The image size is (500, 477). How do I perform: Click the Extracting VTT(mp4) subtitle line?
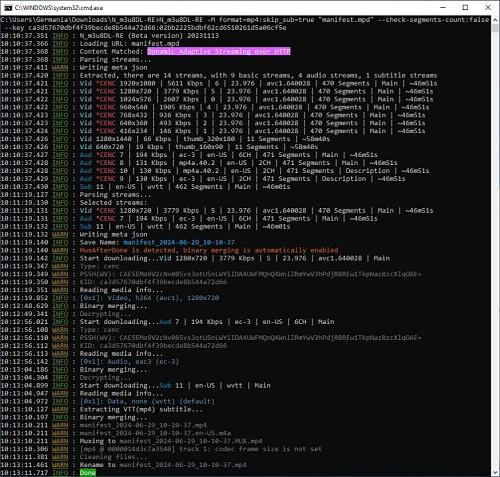click(101, 409)
